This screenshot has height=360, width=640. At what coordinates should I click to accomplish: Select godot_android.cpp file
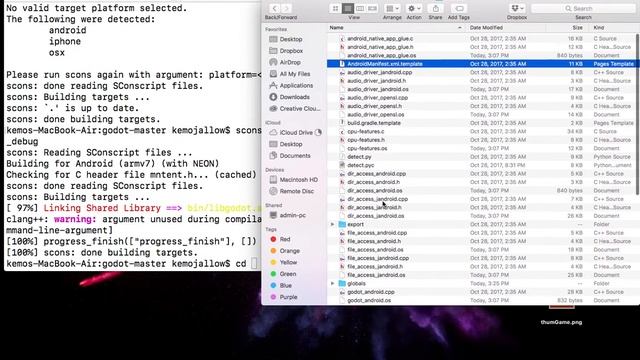coord(481,292)
